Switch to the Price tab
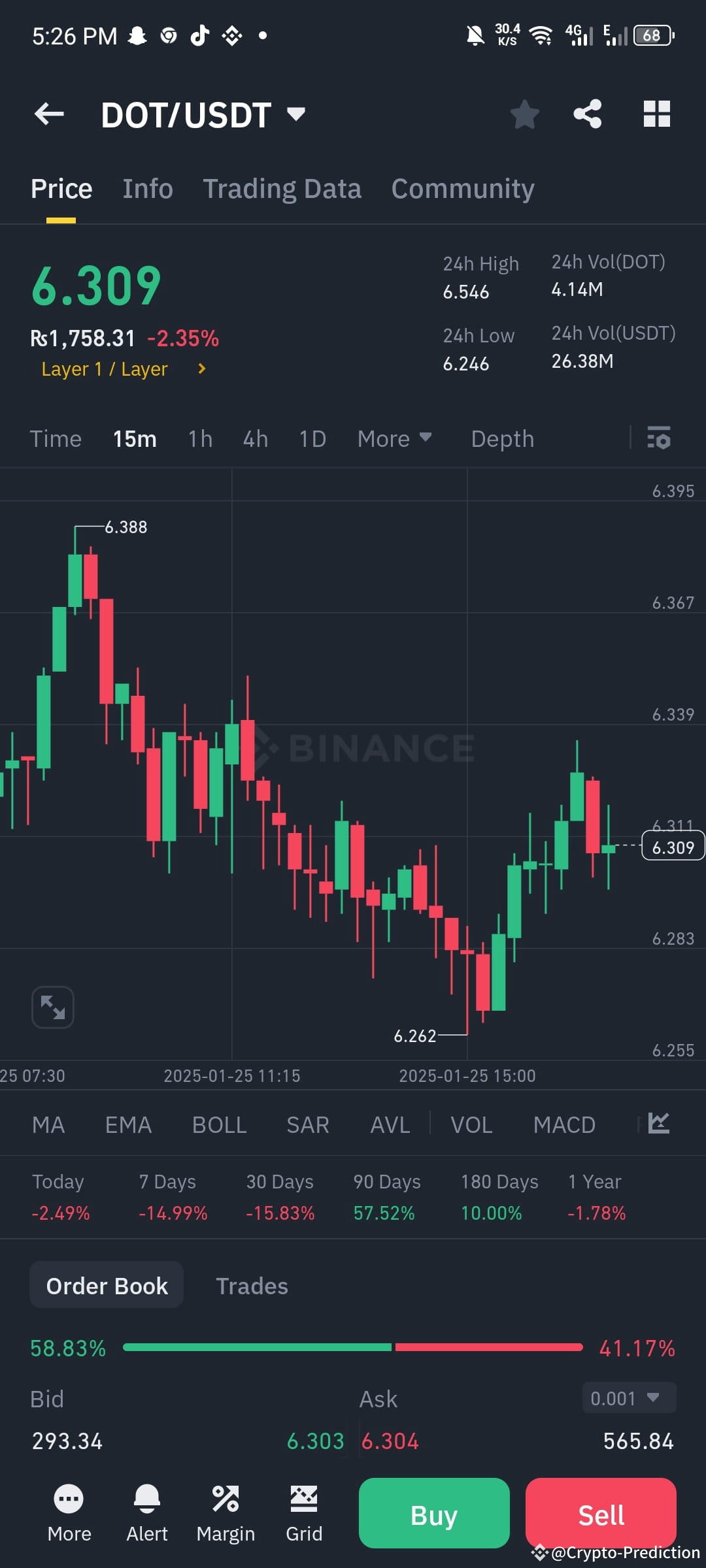 (x=61, y=189)
